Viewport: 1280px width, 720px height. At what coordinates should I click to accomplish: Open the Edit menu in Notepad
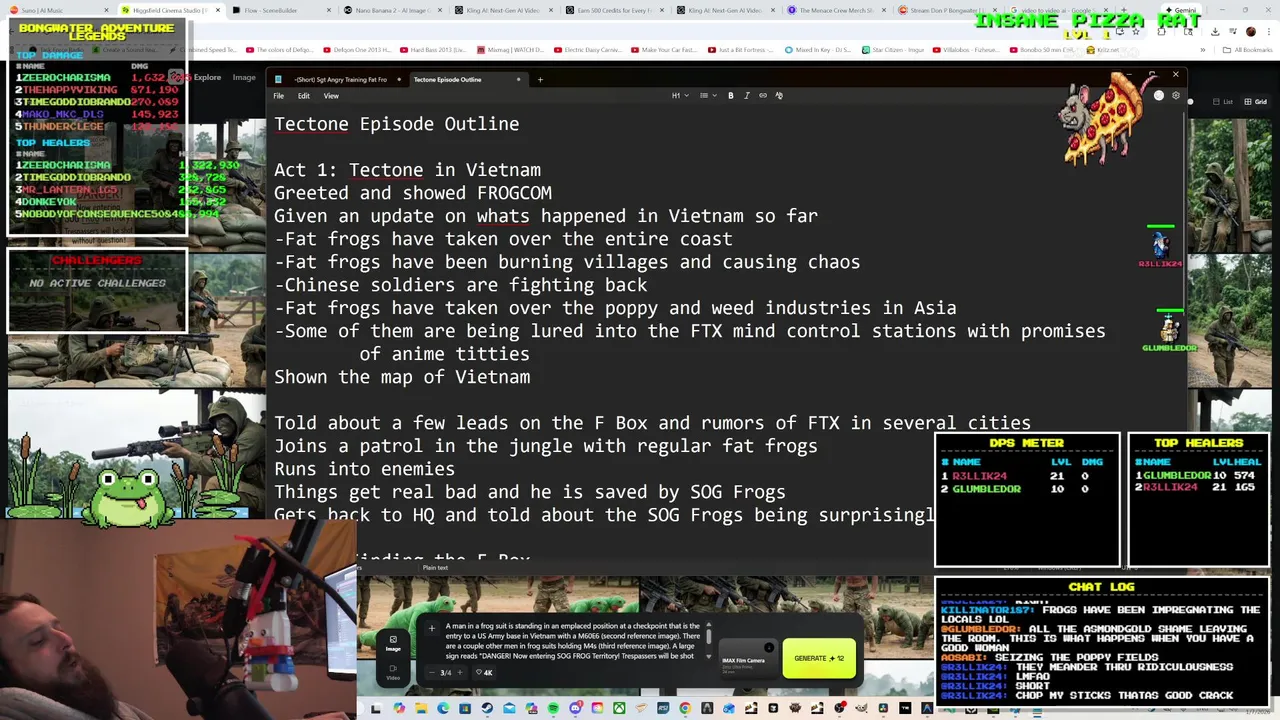tap(303, 96)
